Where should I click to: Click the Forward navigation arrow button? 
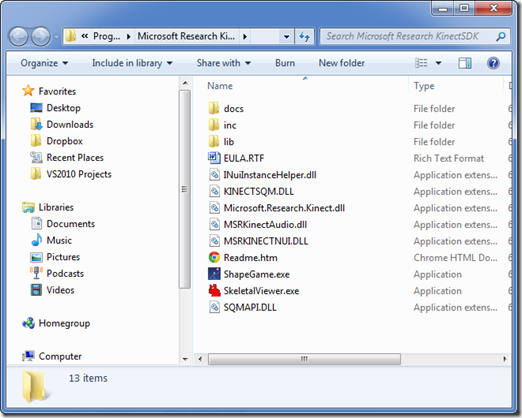(x=41, y=36)
